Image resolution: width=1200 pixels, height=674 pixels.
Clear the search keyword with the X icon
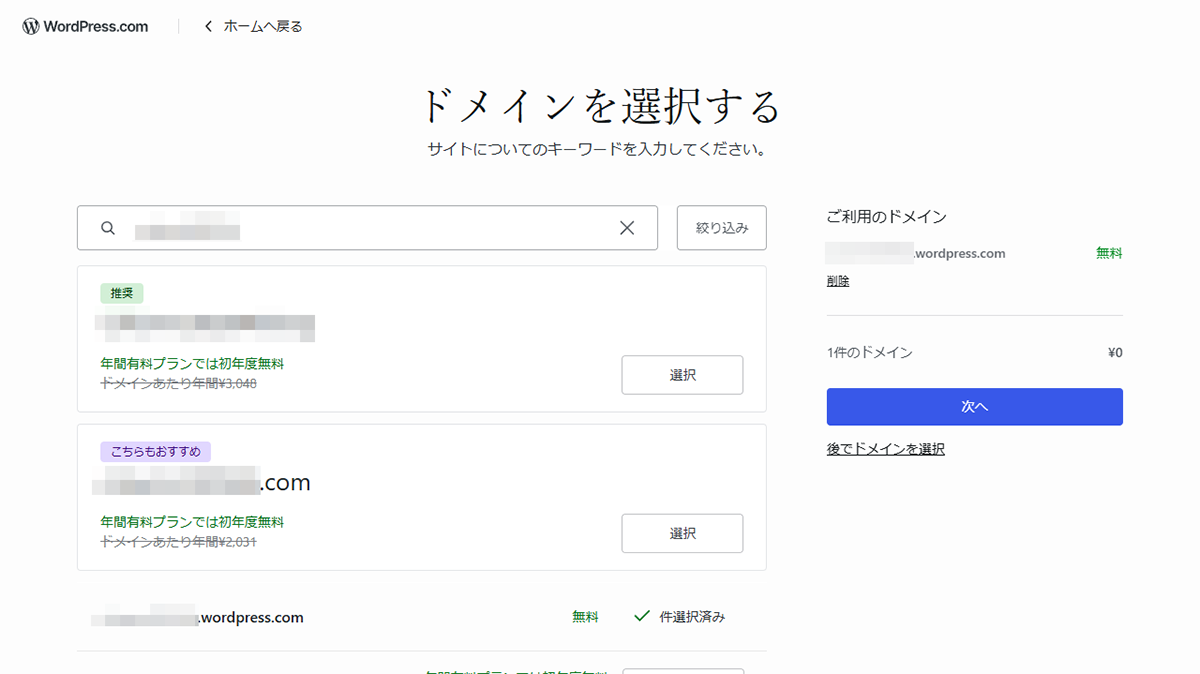tap(627, 227)
